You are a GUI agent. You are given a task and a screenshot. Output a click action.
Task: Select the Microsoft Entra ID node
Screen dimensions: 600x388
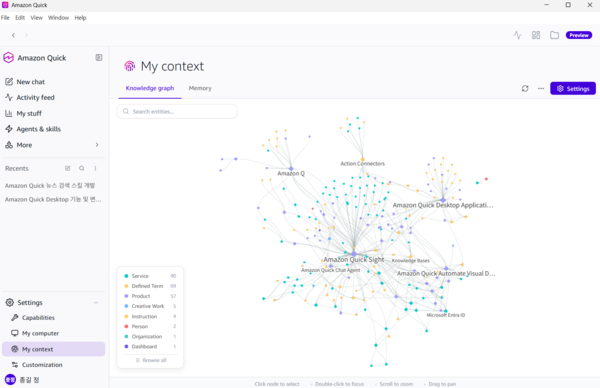pos(446,311)
